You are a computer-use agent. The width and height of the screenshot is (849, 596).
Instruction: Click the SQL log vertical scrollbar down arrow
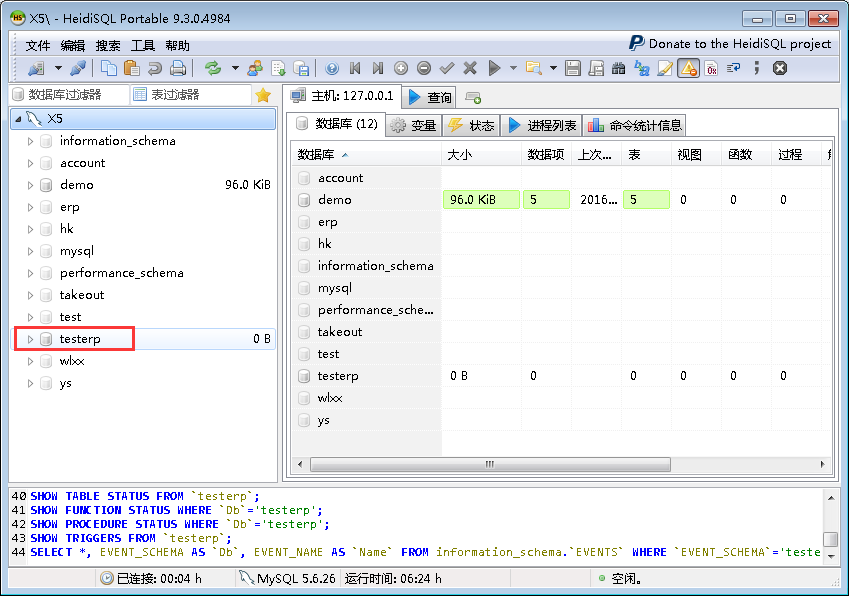[831, 556]
